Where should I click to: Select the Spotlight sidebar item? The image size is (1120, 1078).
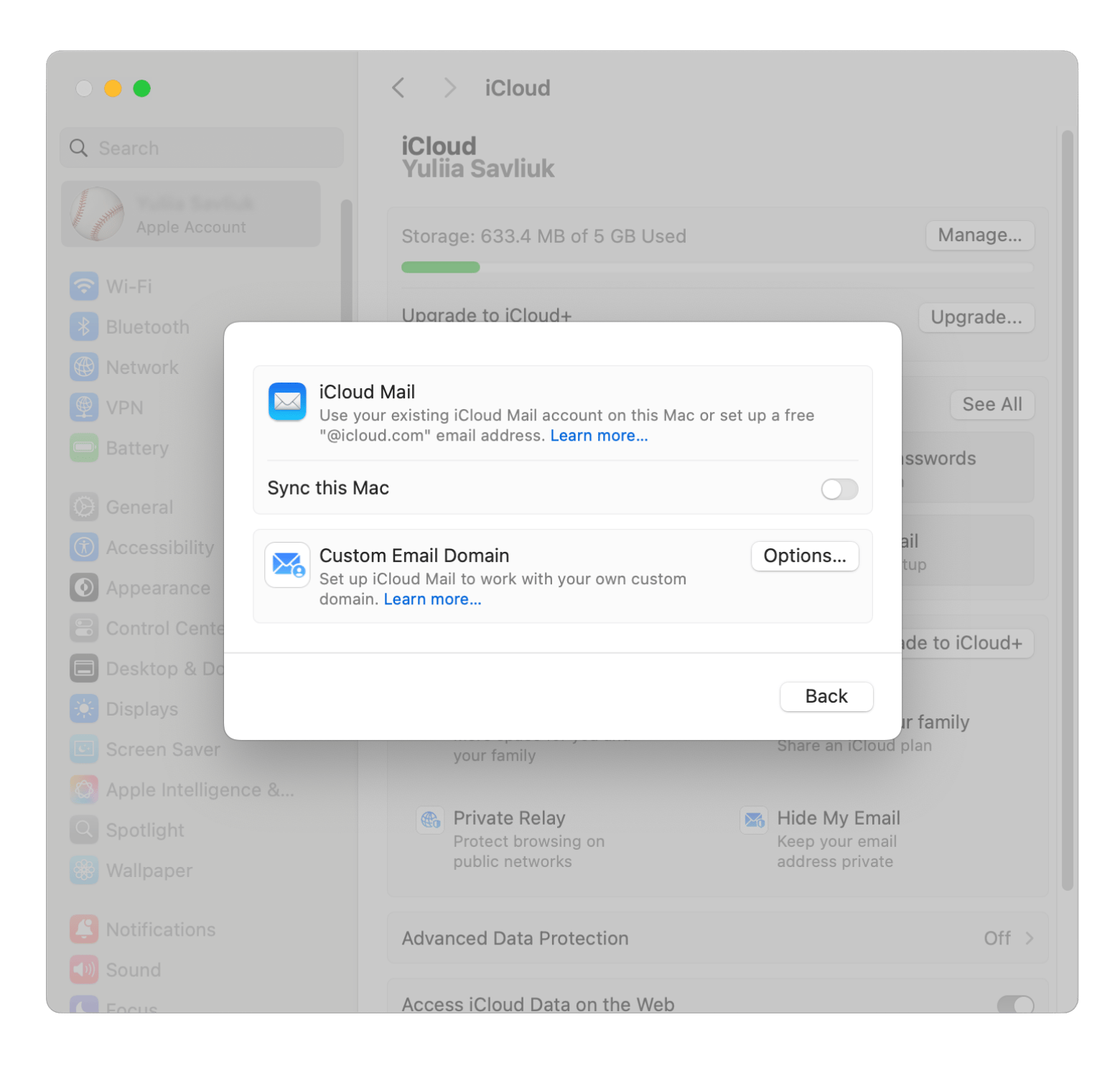(x=190, y=830)
